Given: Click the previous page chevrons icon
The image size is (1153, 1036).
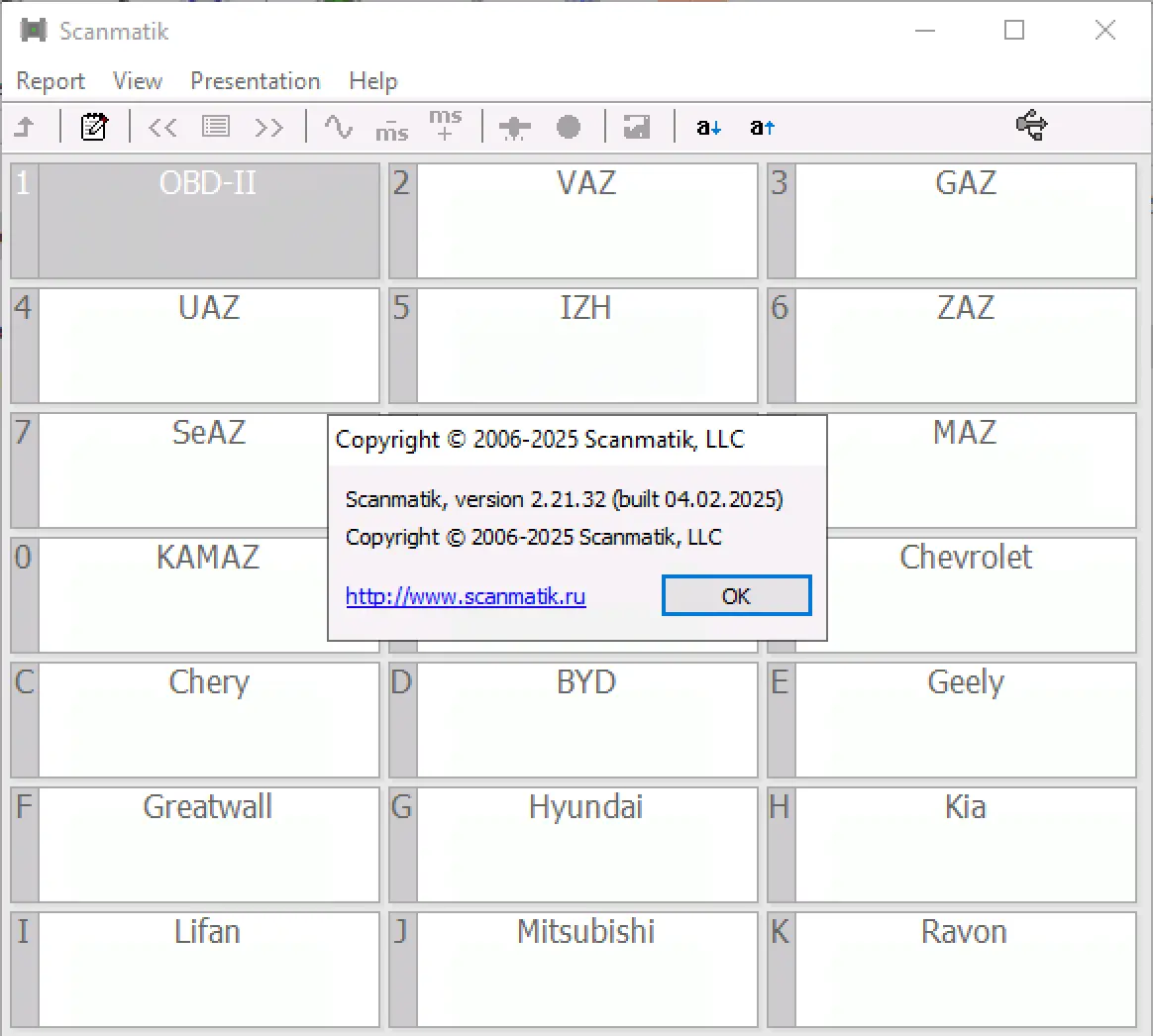Looking at the screenshot, I should point(162,127).
